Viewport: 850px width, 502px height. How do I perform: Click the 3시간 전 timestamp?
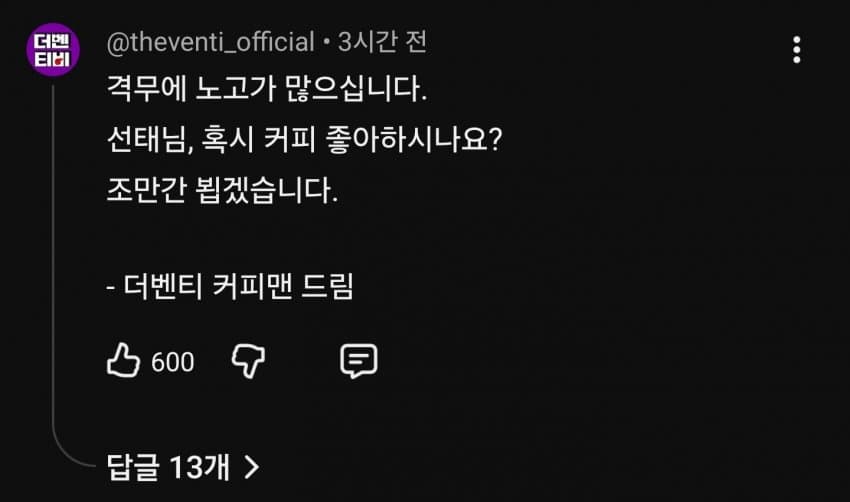[x=383, y=42]
